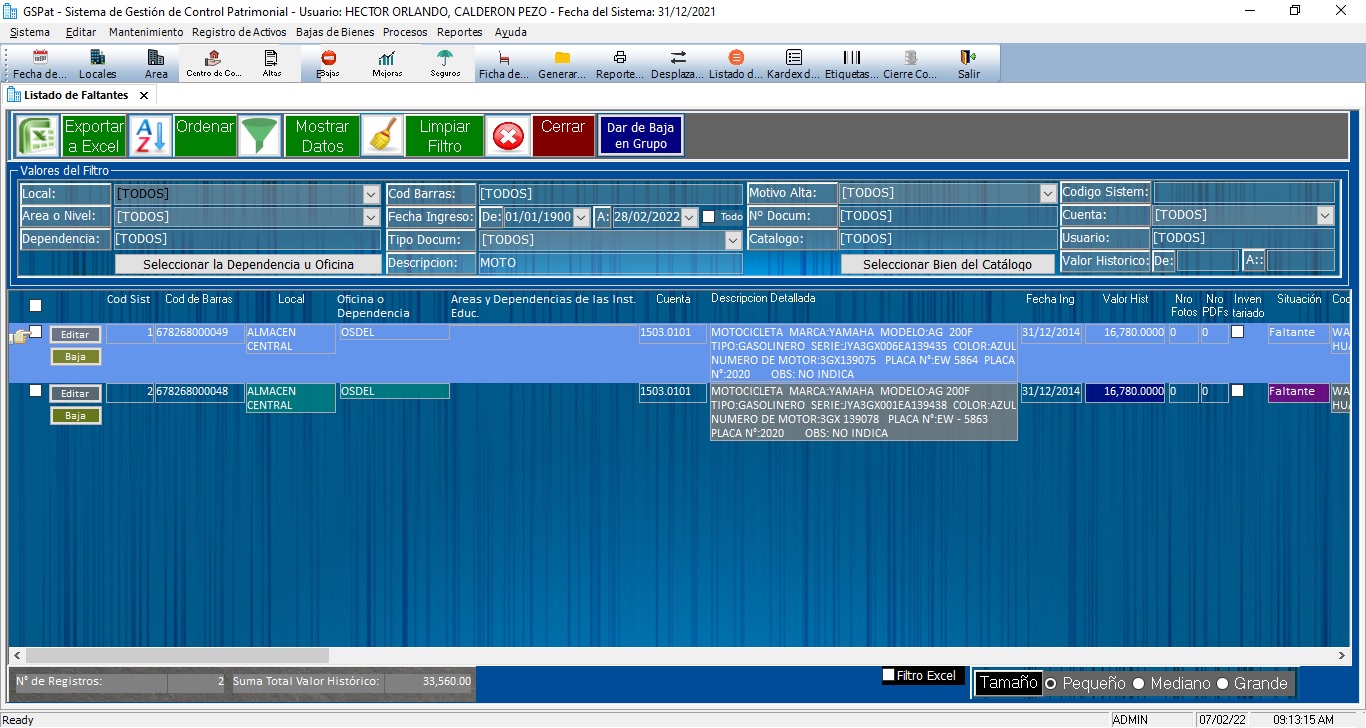The height and width of the screenshot is (728, 1366).
Task: Open the Centro de Costo toolbar icon
Action: tap(213, 64)
